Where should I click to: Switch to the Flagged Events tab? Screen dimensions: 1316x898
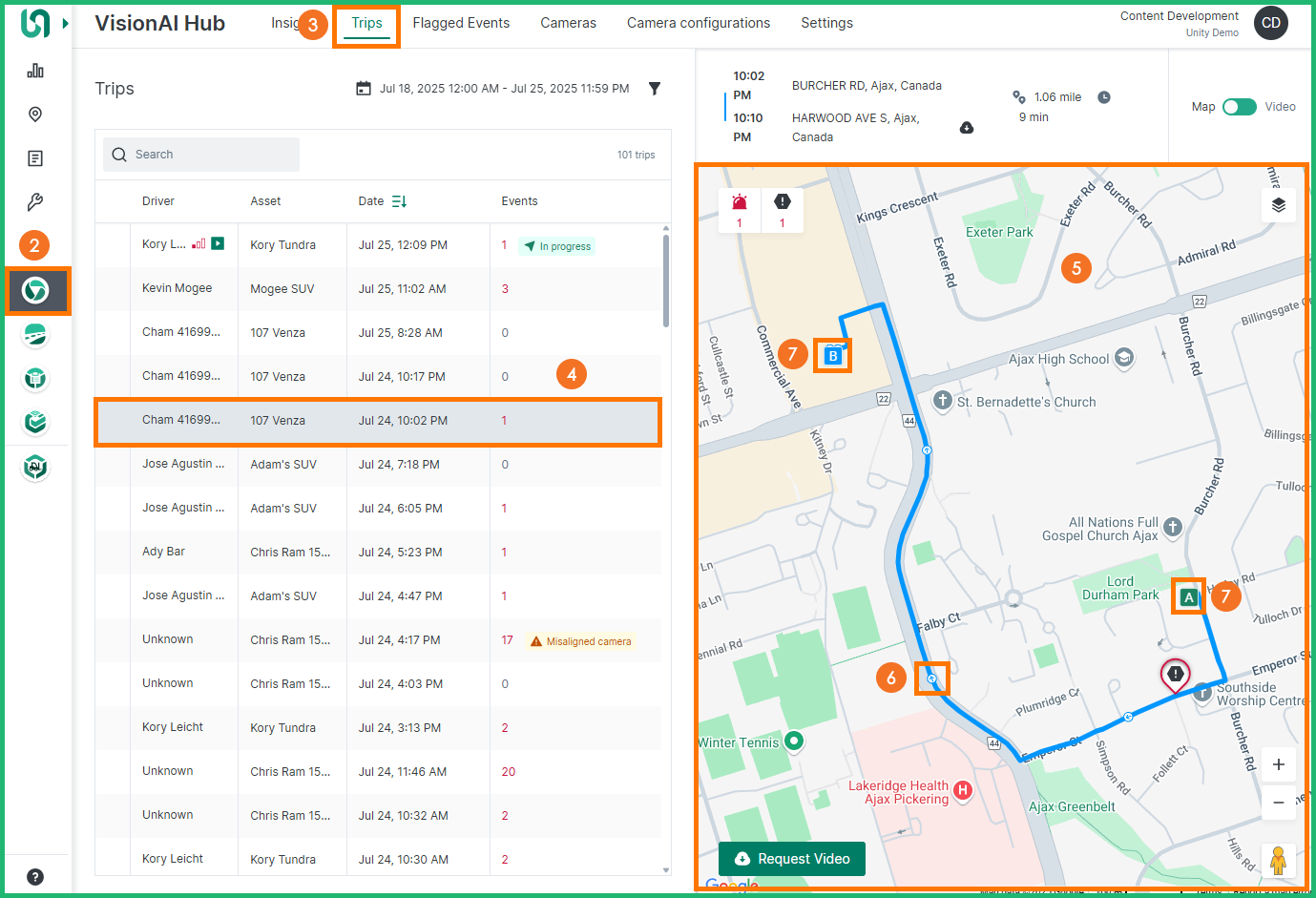click(461, 22)
